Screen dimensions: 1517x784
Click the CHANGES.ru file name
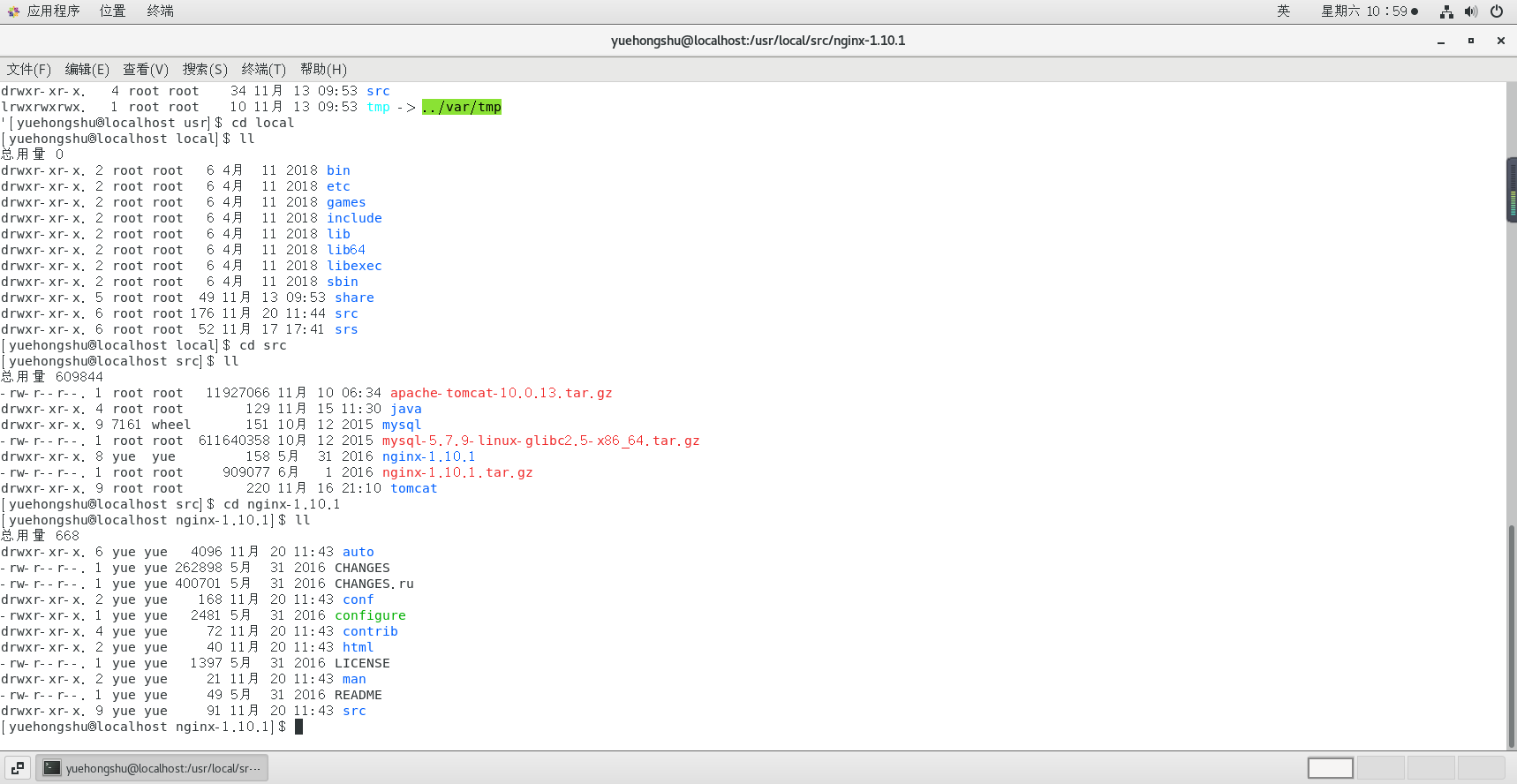pos(374,584)
